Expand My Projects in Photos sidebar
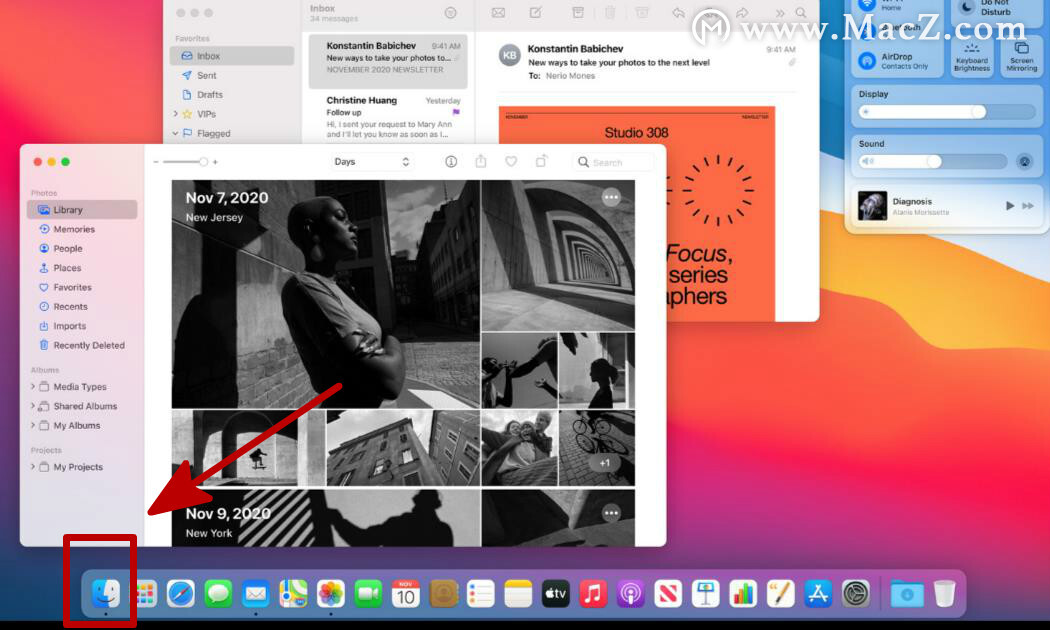 pyautogui.click(x=33, y=467)
